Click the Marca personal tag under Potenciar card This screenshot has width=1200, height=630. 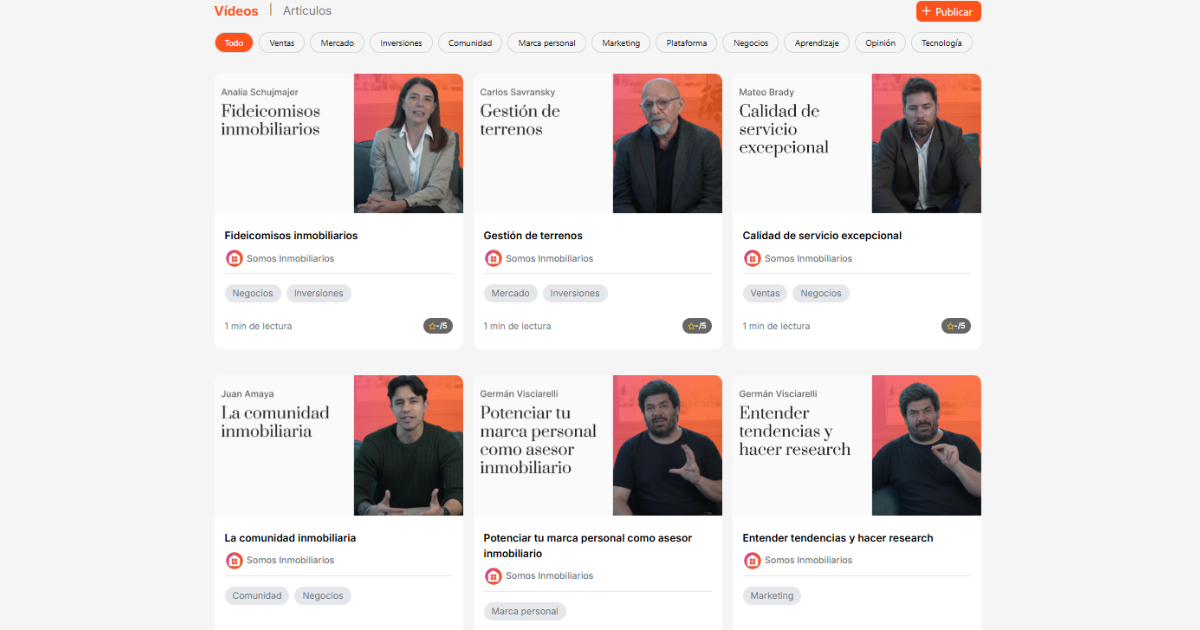(524, 610)
